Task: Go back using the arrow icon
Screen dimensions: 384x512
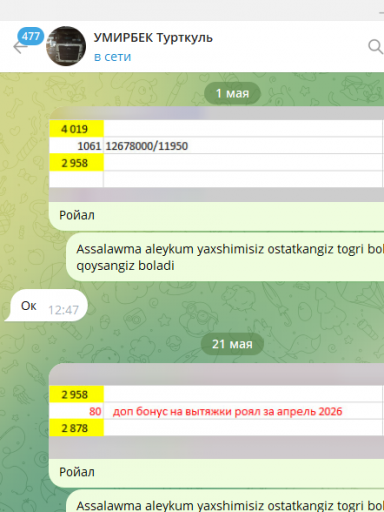Action: [19, 47]
